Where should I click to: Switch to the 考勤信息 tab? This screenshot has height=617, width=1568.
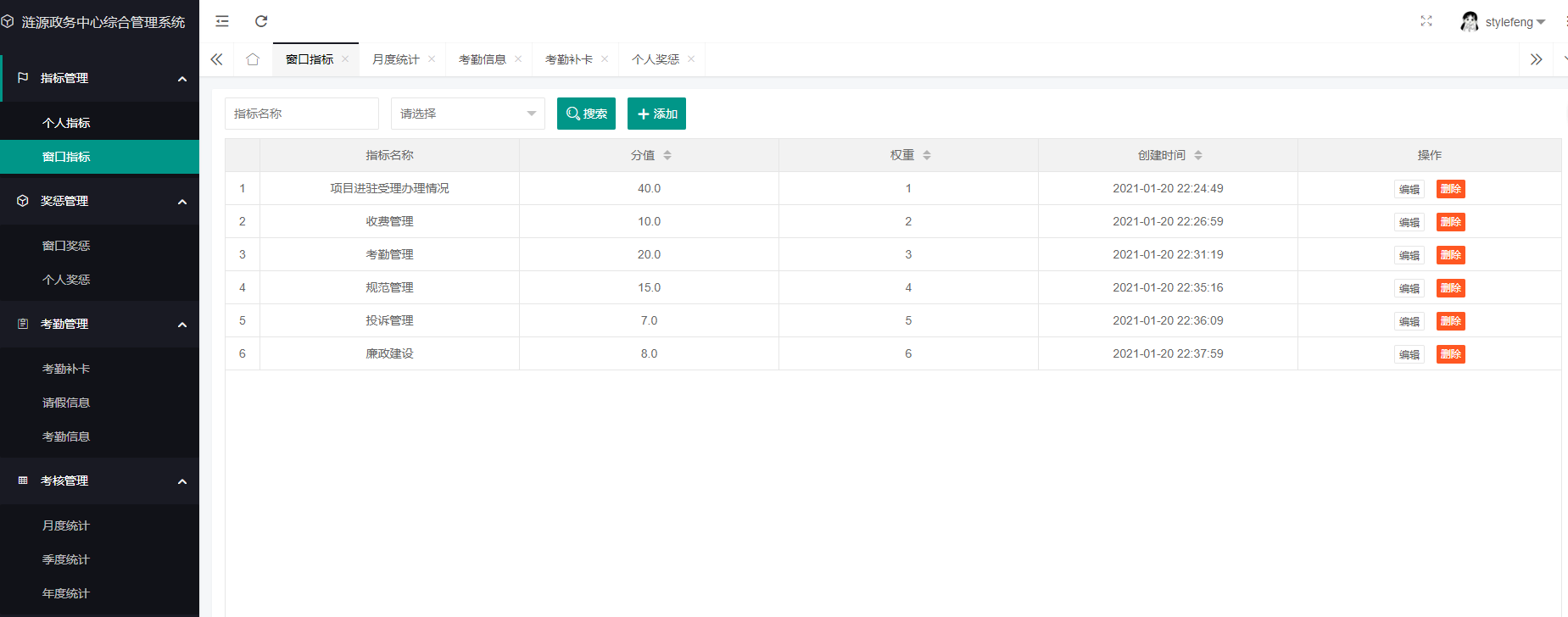(483, 59)
